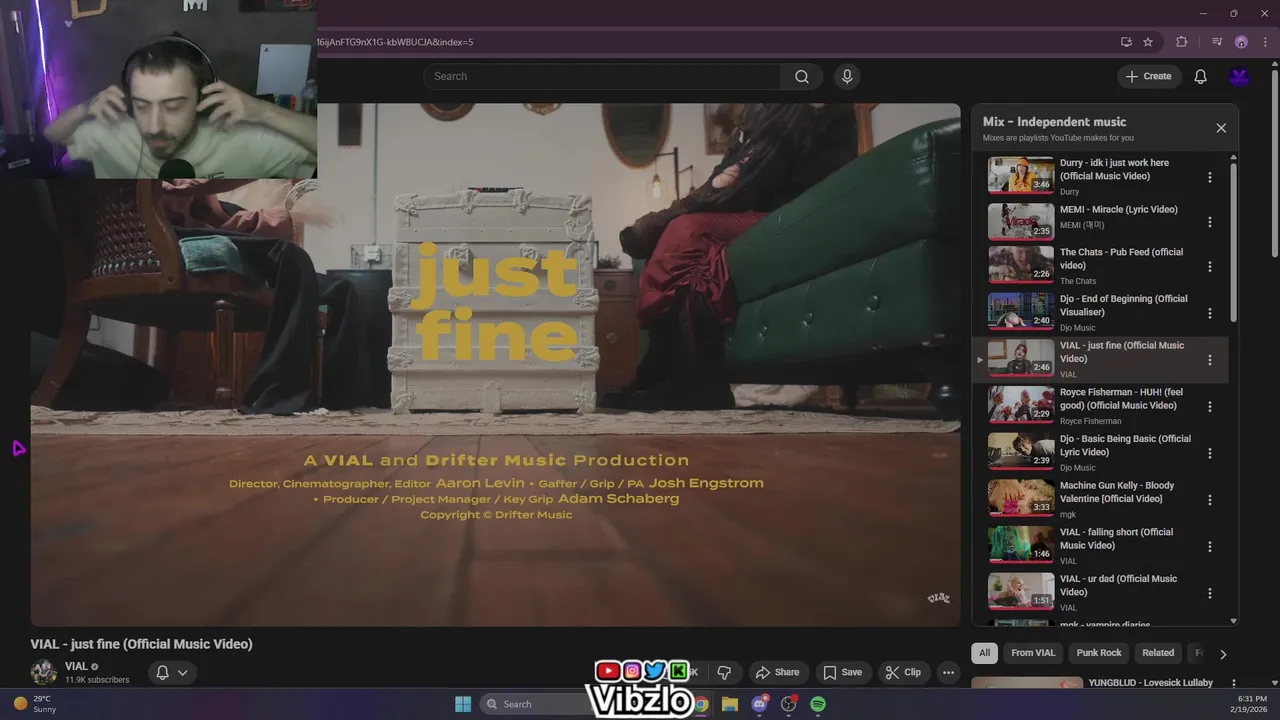Open the Chrome profile avatar
1280x720 pixels.
[x=1241, y=42]
